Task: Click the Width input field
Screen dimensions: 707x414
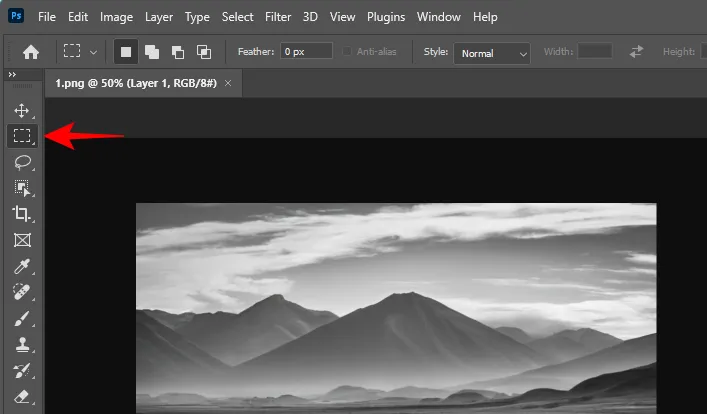Action: pyautogui.click(x=595, y=51)
